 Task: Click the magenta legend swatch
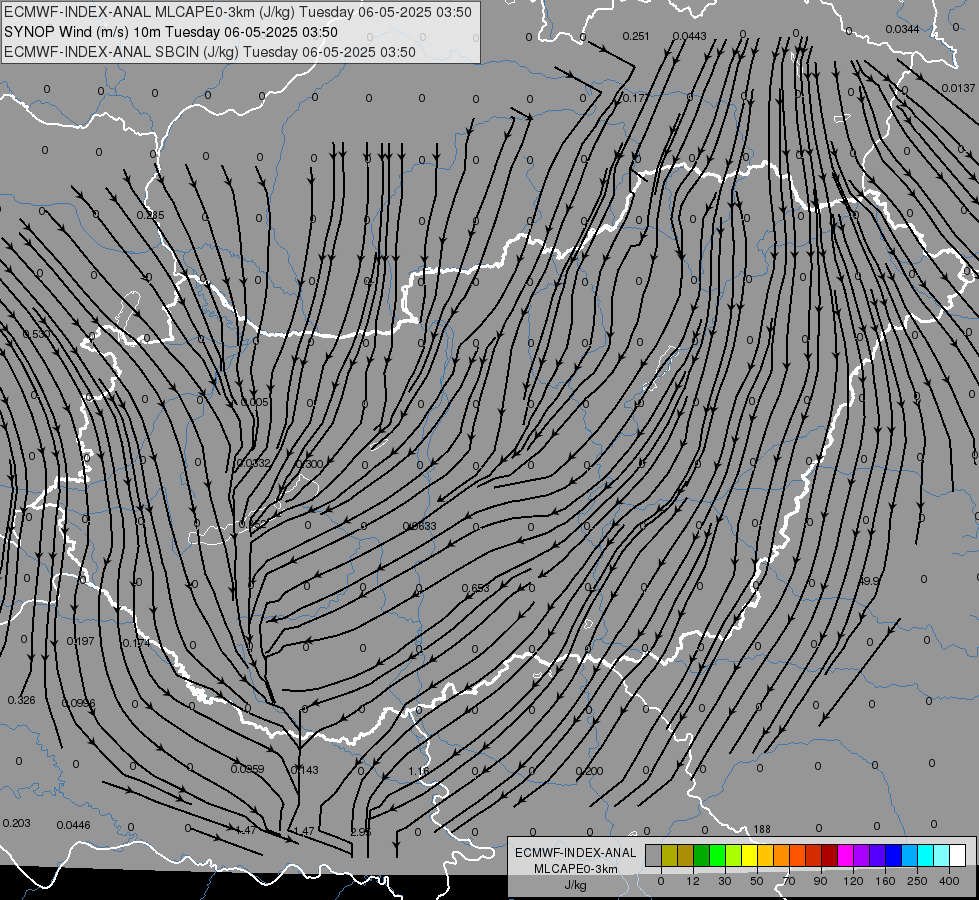tap(846, 856)
